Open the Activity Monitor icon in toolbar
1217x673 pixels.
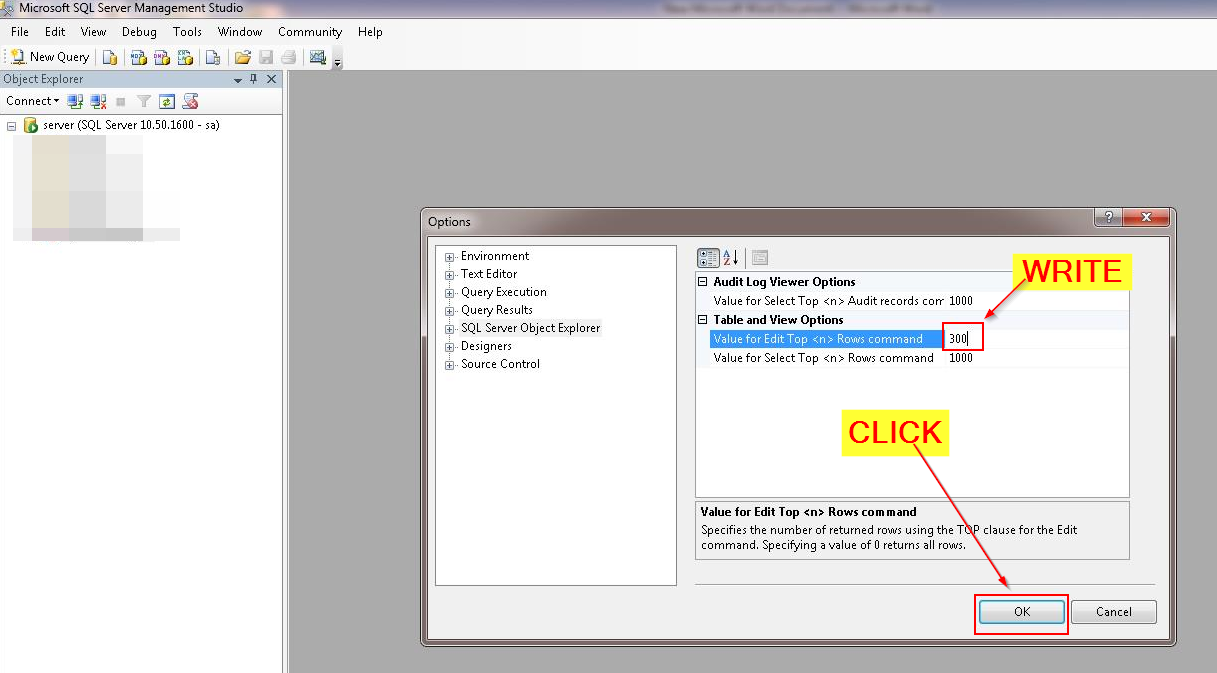[x=318, y=57]
